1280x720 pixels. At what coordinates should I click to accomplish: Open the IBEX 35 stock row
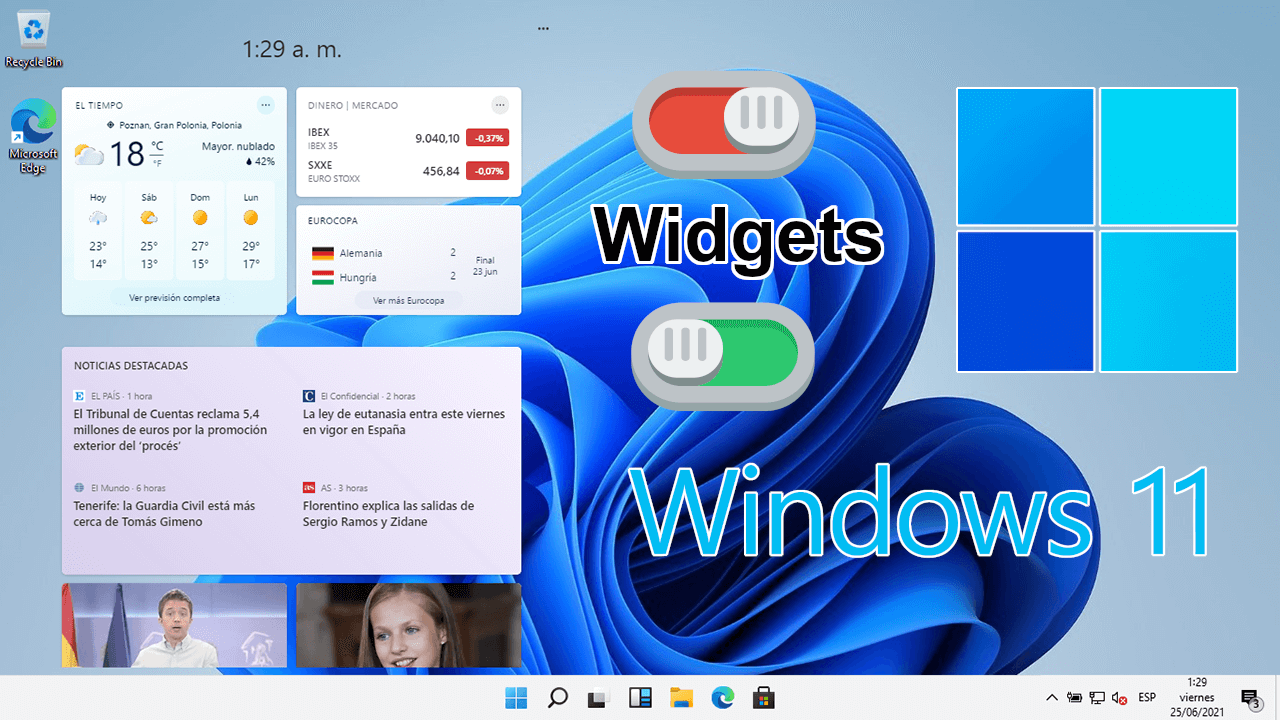point(408,139)
